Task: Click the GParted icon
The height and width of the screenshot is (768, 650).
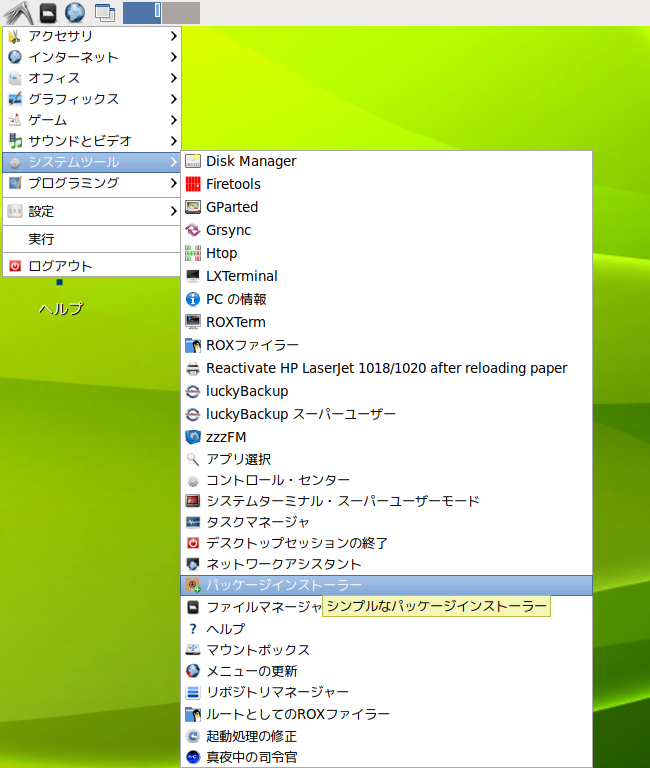Action: tap(193, 207)
